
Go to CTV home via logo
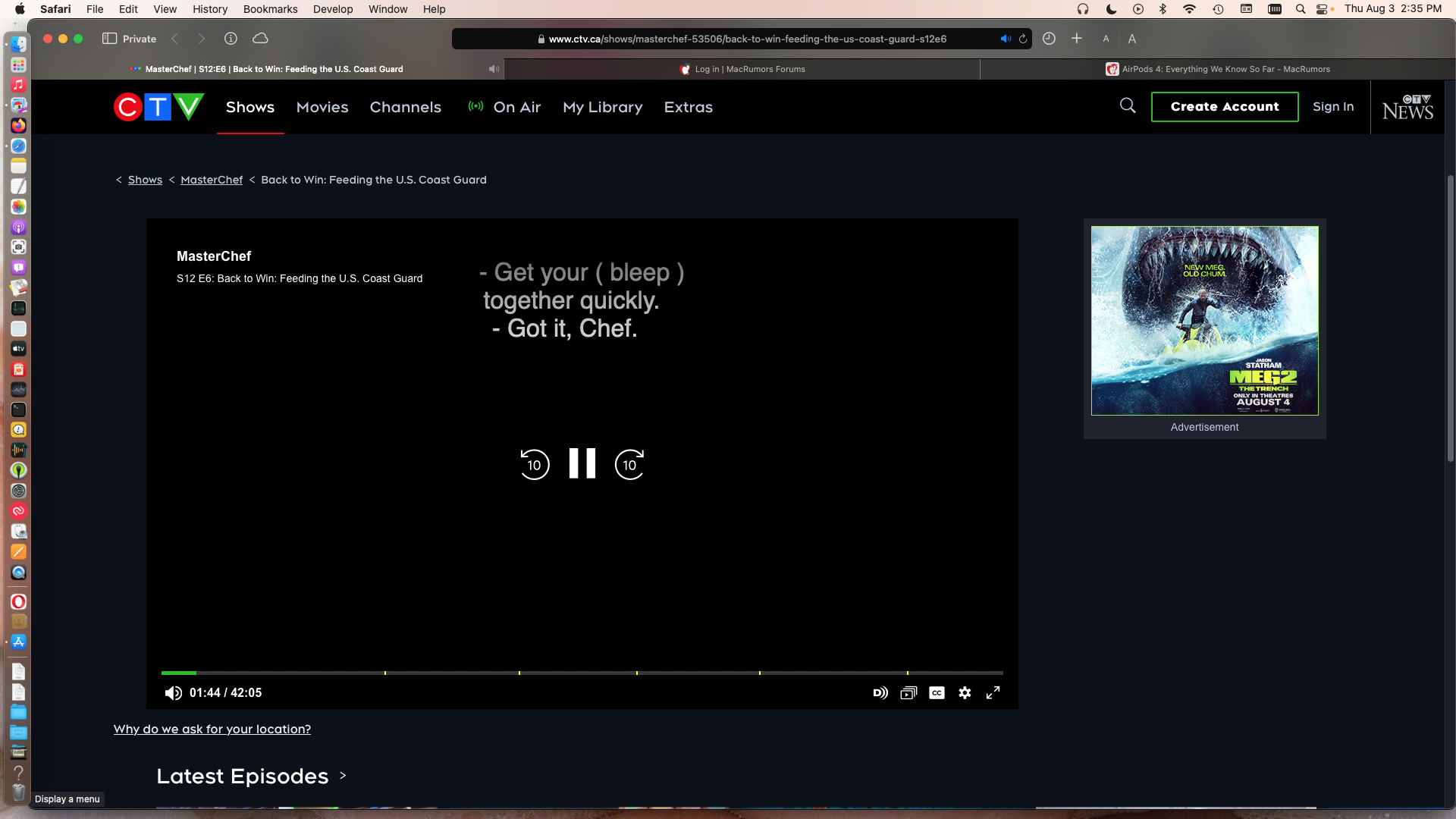tap(158, 107)
